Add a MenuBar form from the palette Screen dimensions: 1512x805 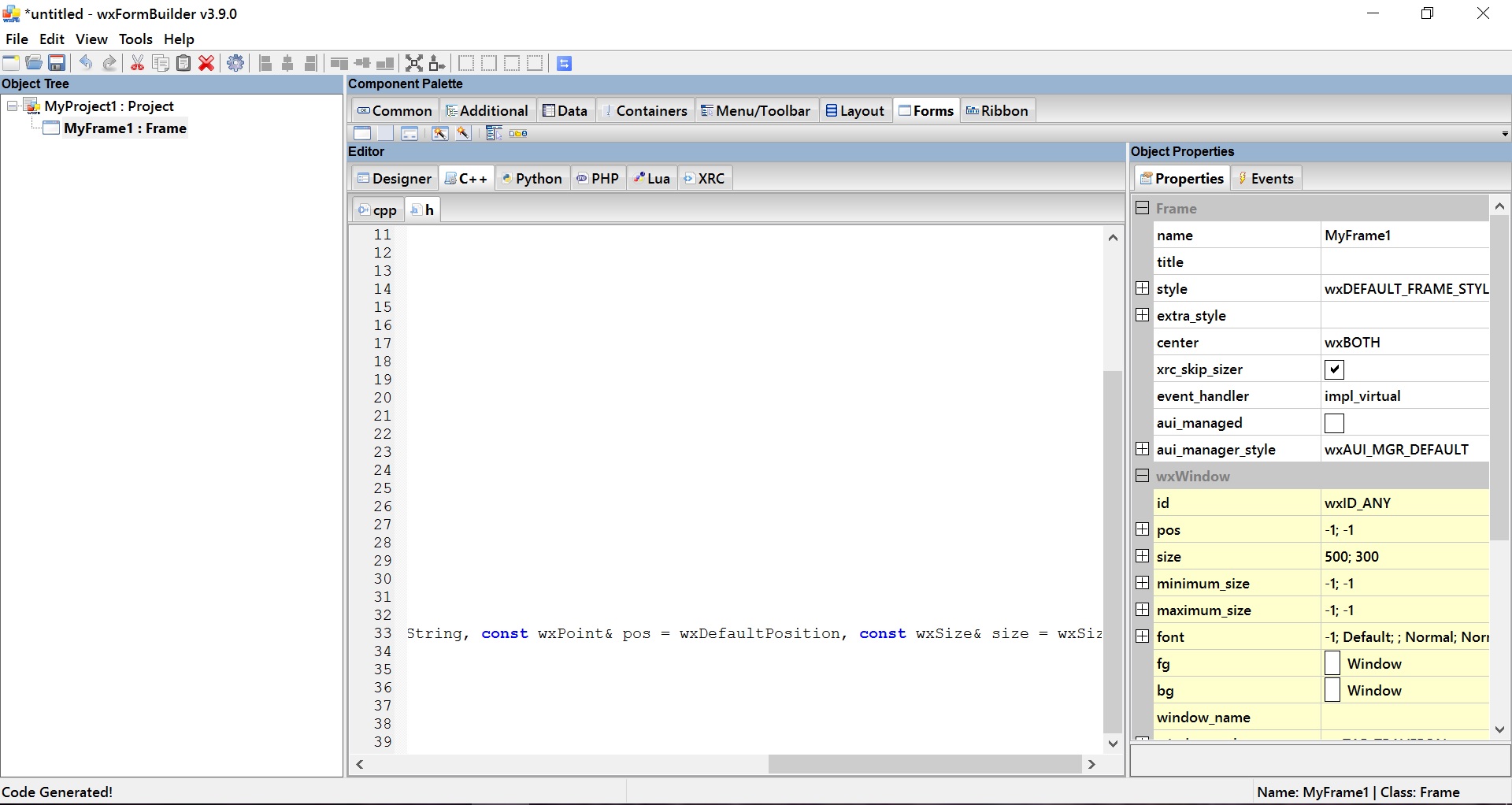coord(494,133)
